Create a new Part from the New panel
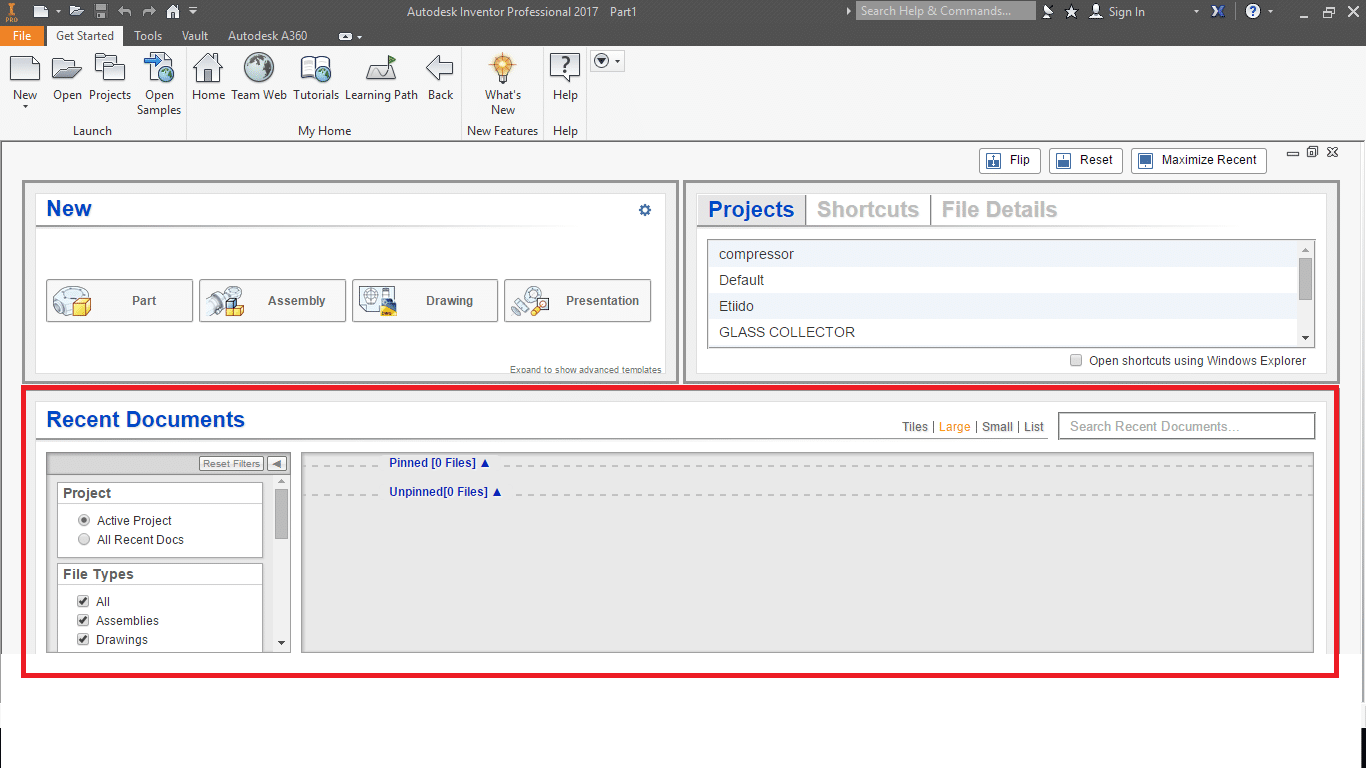 pos(118,300)
